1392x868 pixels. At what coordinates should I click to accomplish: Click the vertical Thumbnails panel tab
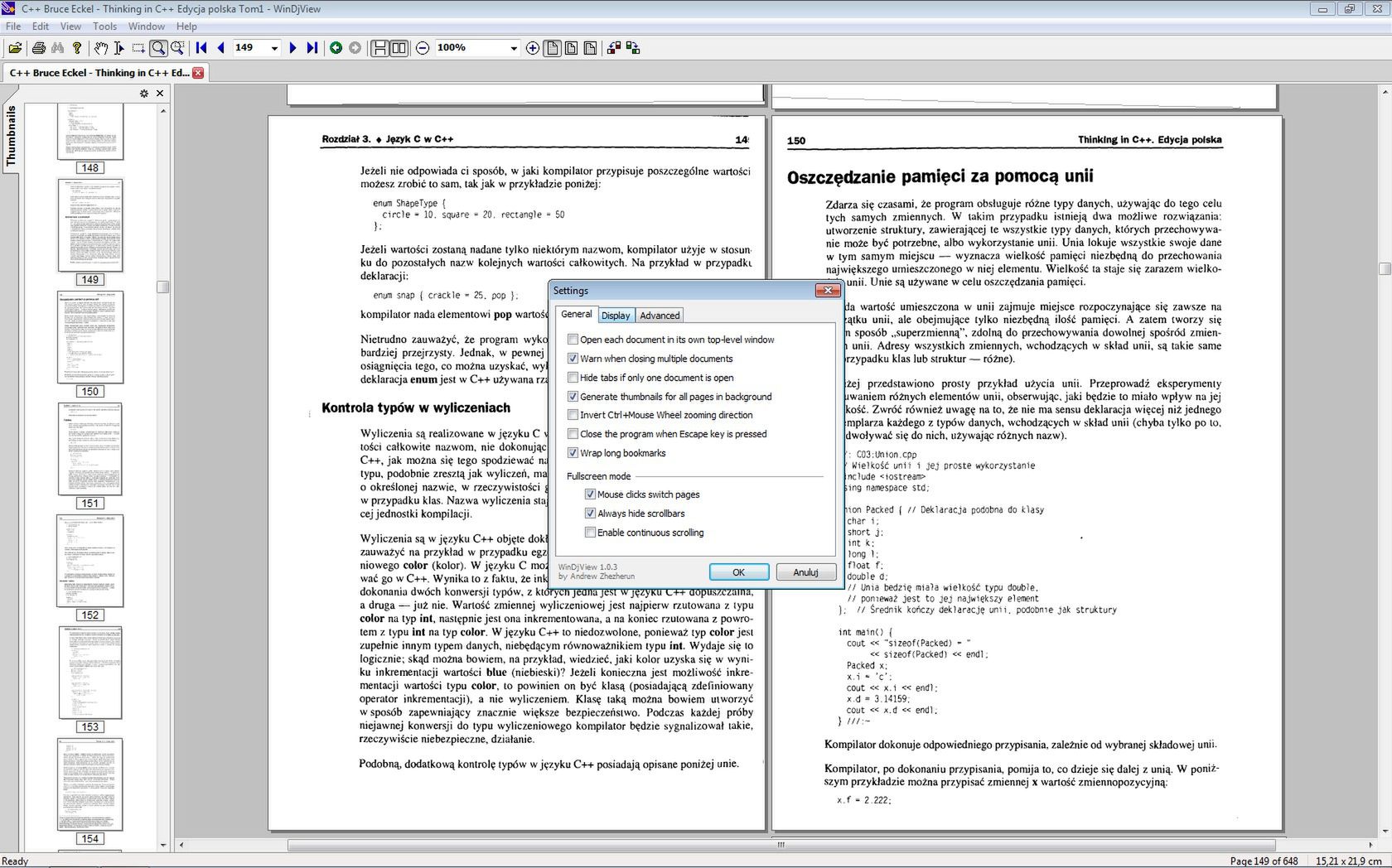coord(11,136)
